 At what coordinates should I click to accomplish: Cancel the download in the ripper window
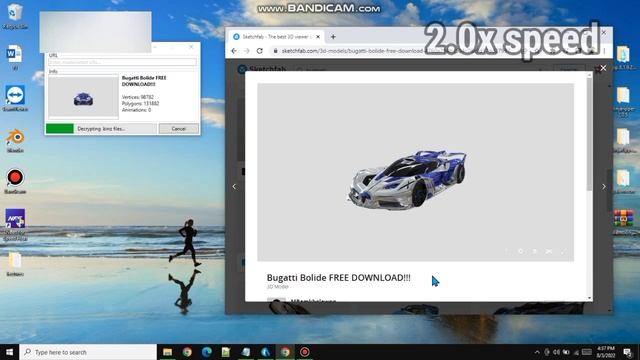pyautogui.click(x=178, y=129)
